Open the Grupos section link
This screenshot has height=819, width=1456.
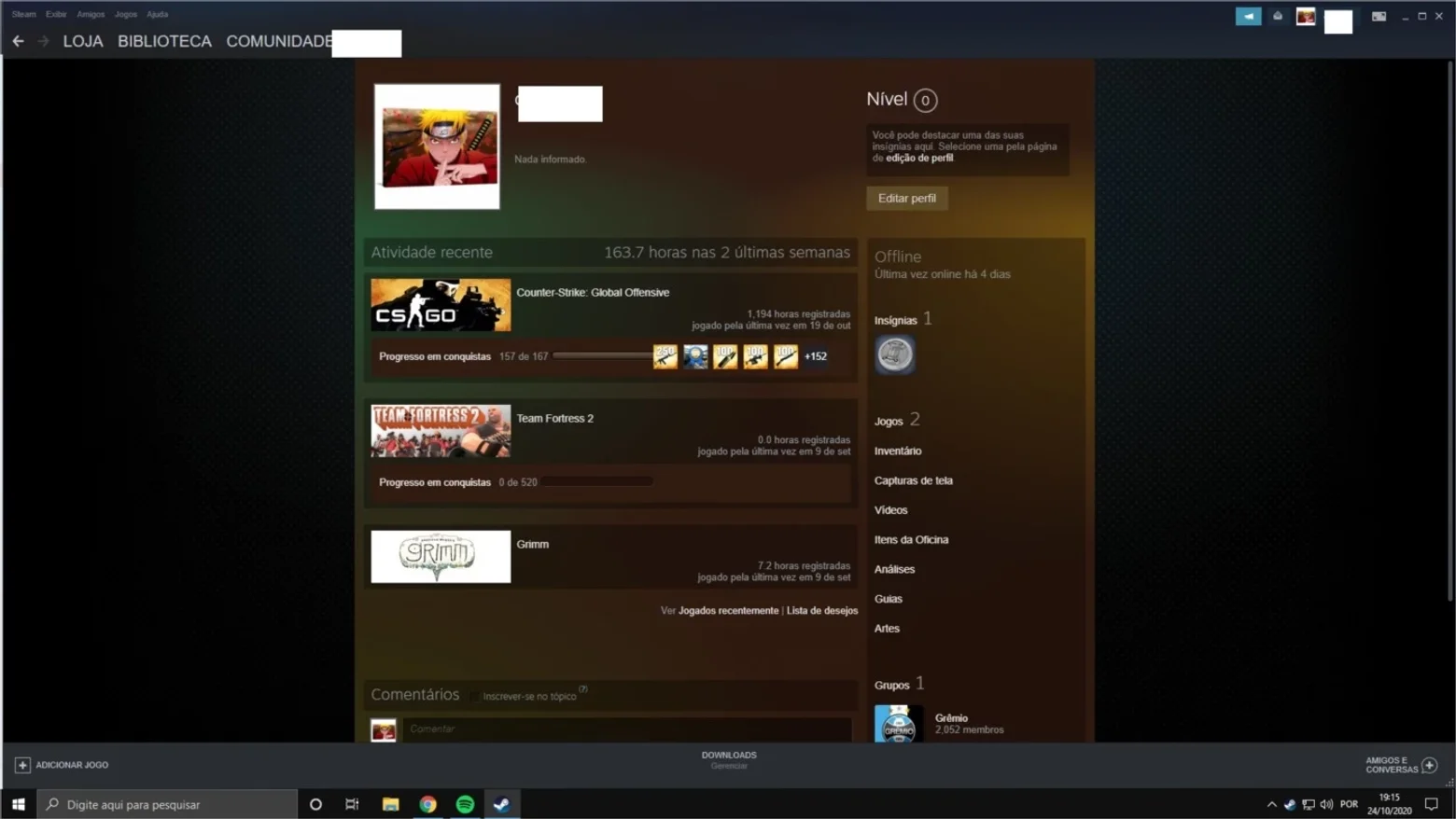tap(892, 685)
